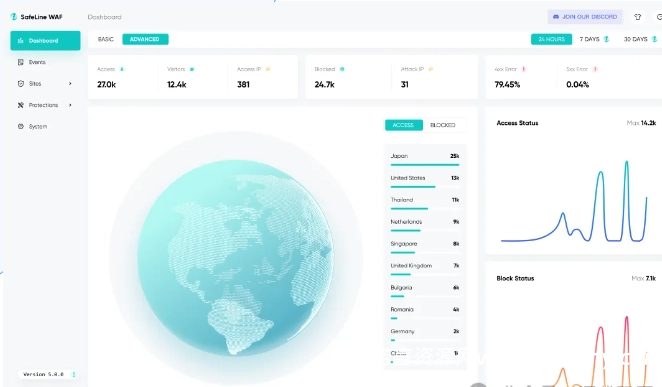Expand the Sites submenu arrow
The image size is (662, 387).
click(70, 84)
